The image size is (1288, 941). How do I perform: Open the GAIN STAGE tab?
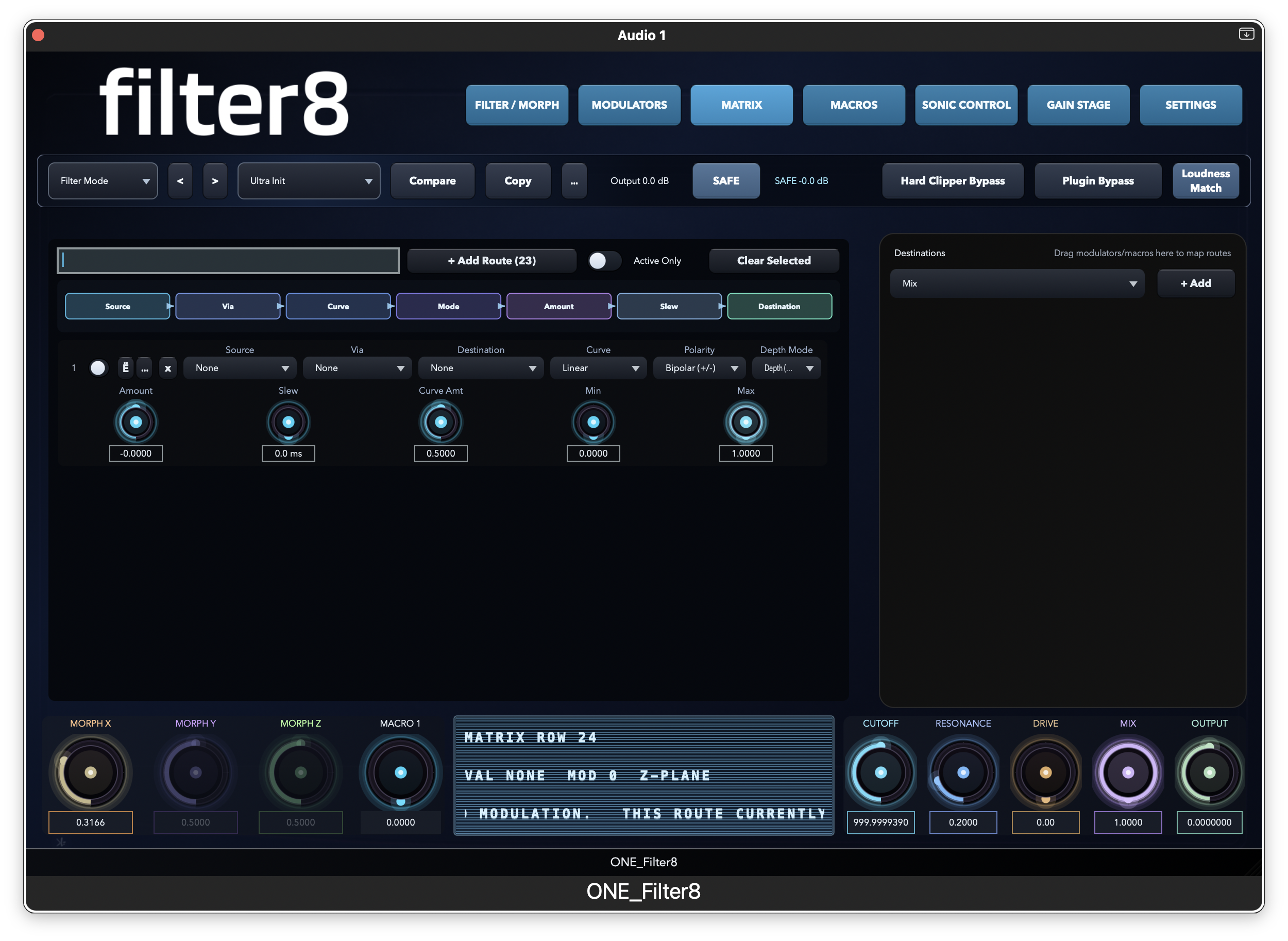(1078, 105)
